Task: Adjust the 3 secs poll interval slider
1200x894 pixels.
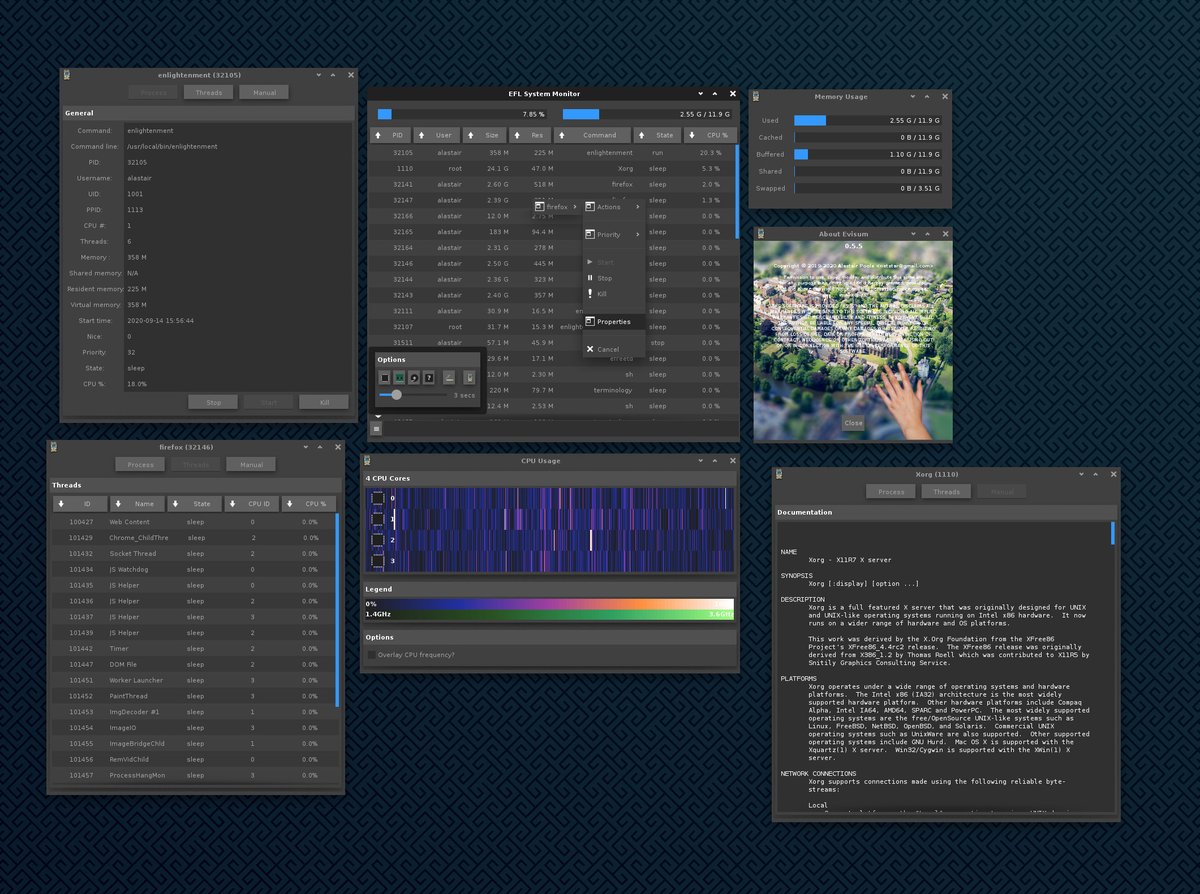Action: tap(412, 395)
